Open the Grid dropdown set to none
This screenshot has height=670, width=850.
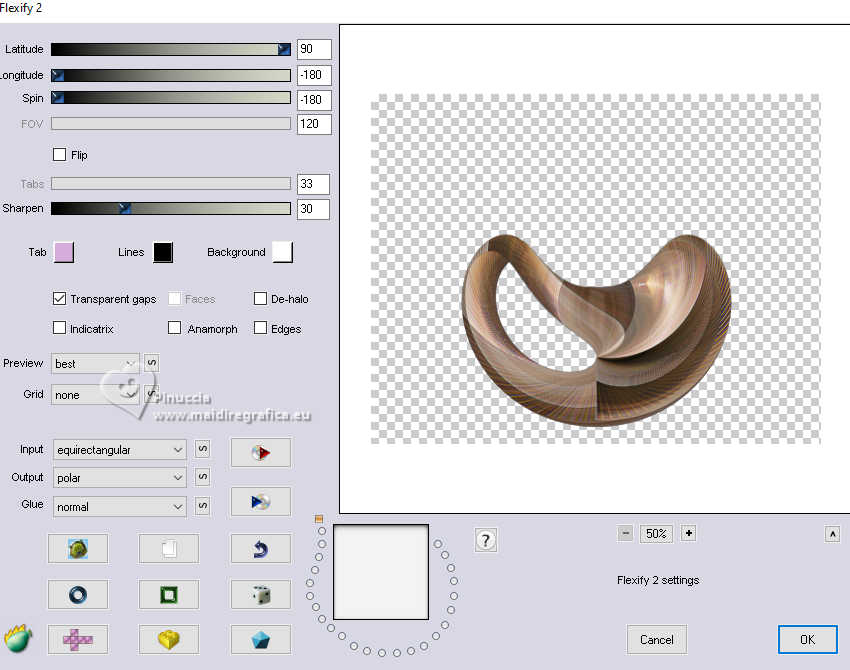(x=95, y=395)
